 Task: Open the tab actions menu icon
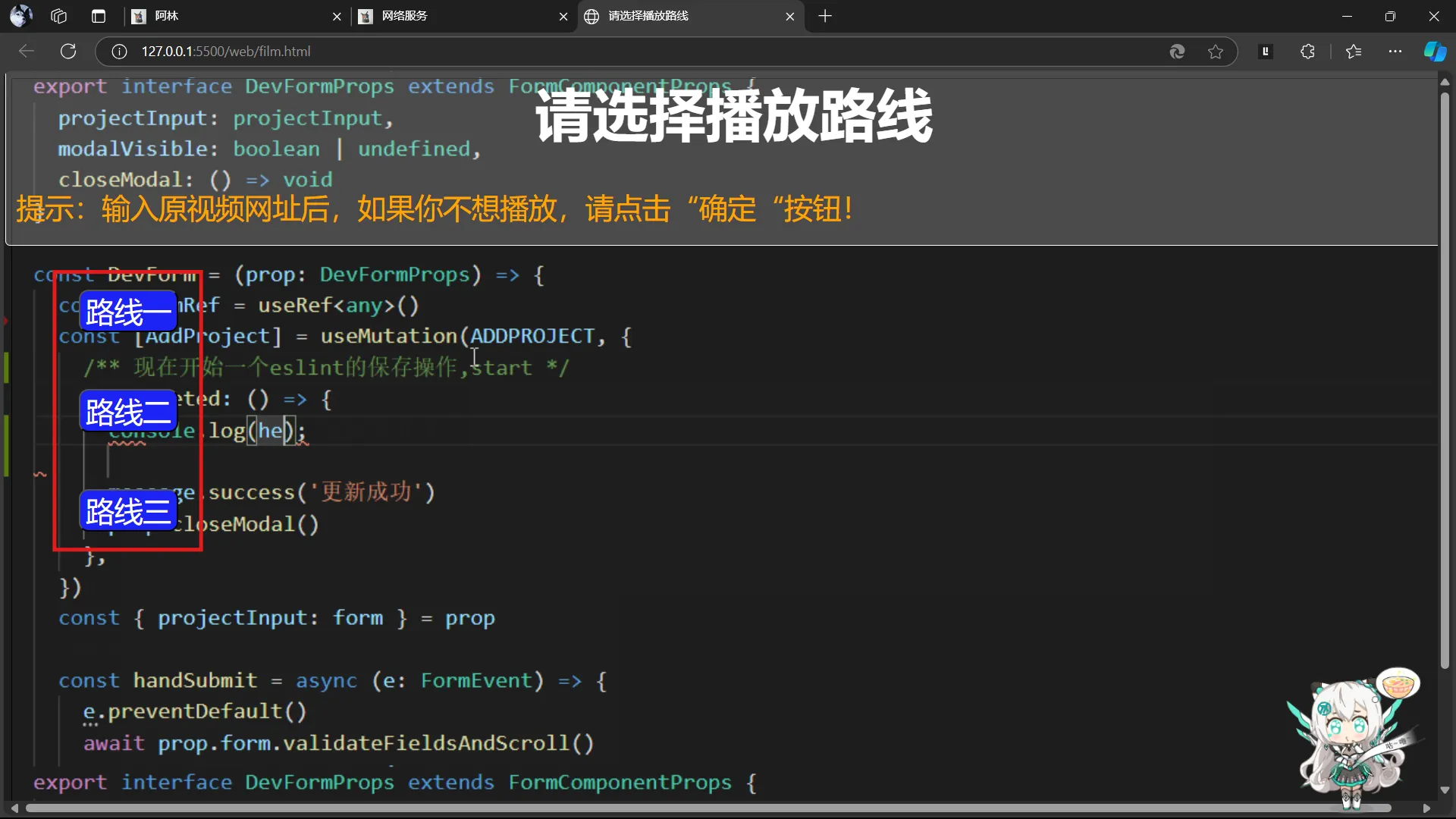(99, 16)
